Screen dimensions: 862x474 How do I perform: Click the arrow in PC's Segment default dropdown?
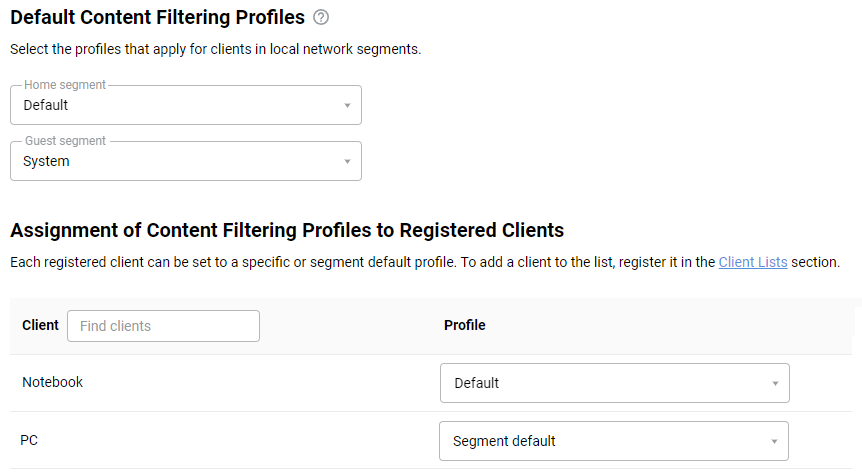tap(774, 441)
